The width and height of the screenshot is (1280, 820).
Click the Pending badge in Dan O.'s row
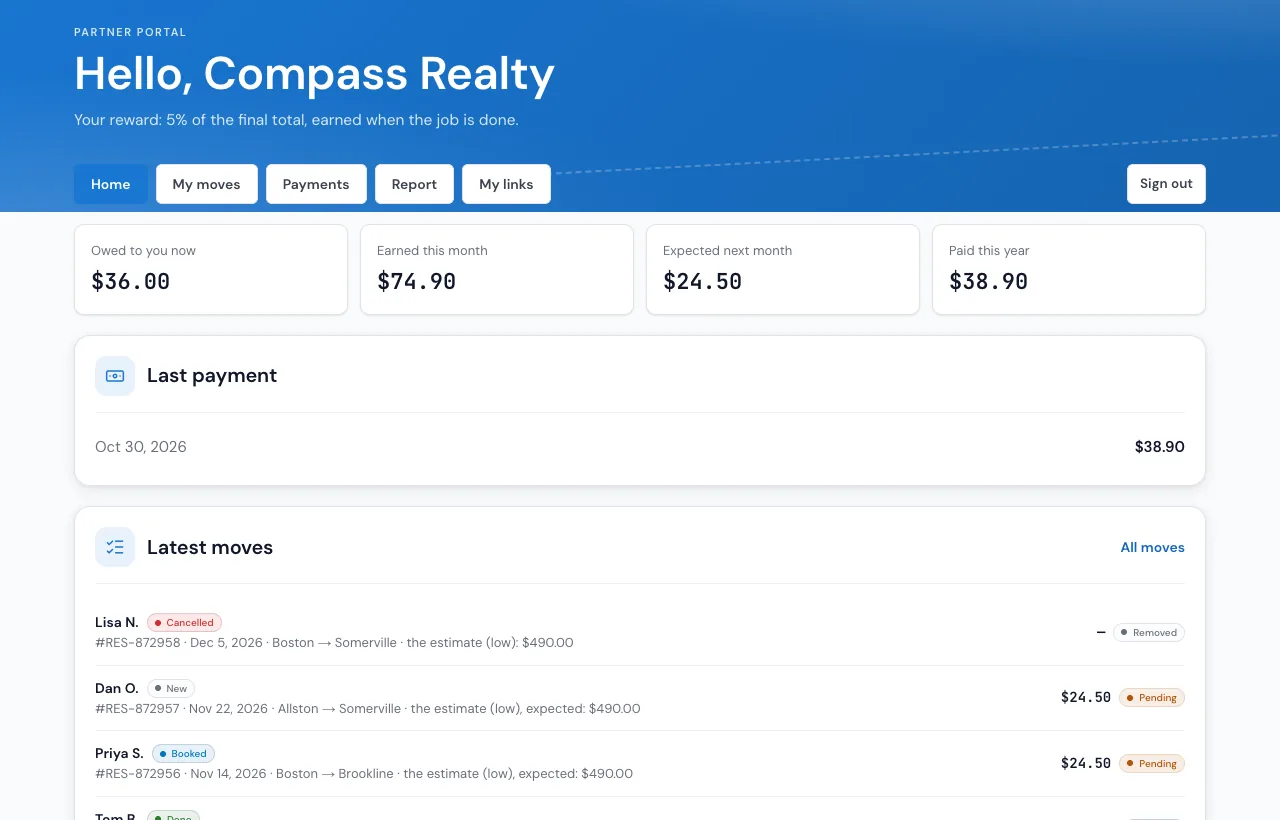(1152, 698)
